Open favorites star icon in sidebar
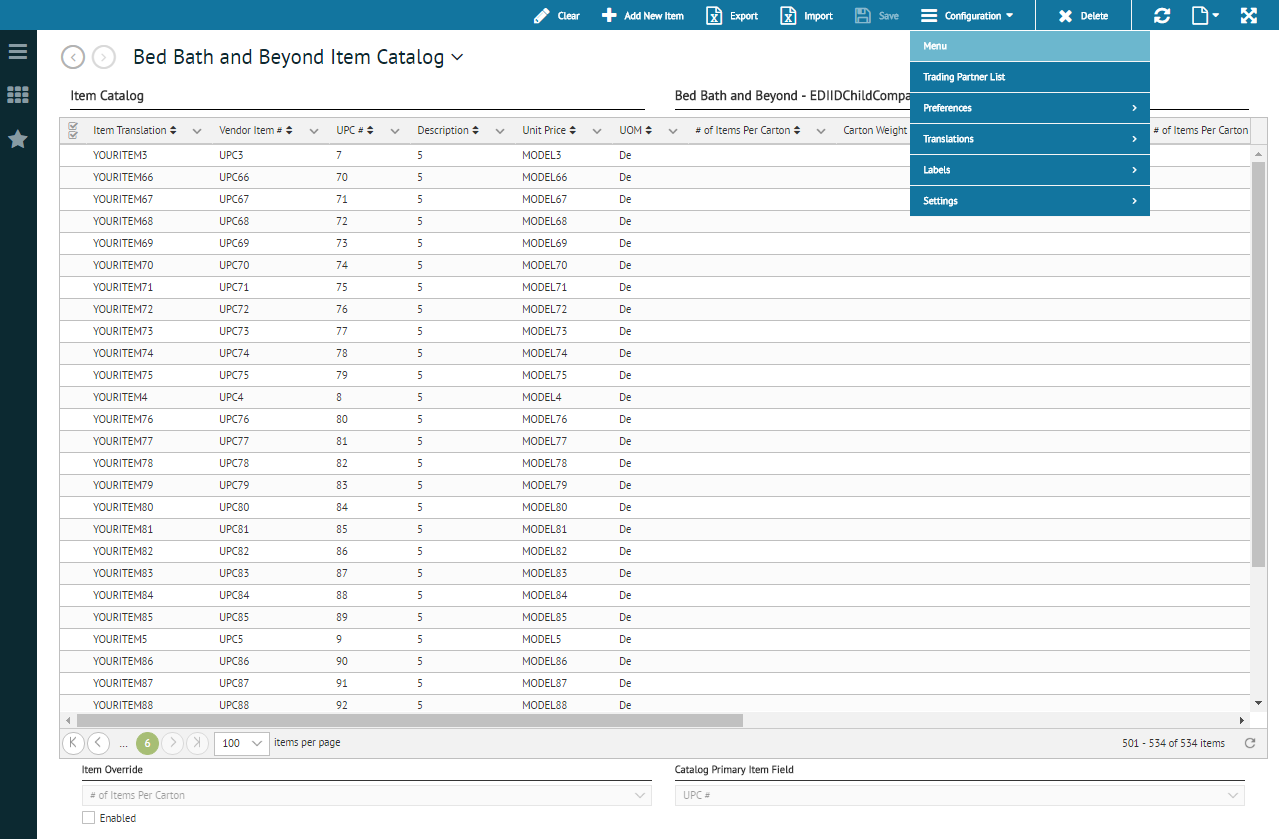Screen dimensions: 1279x839 point(17,139)
